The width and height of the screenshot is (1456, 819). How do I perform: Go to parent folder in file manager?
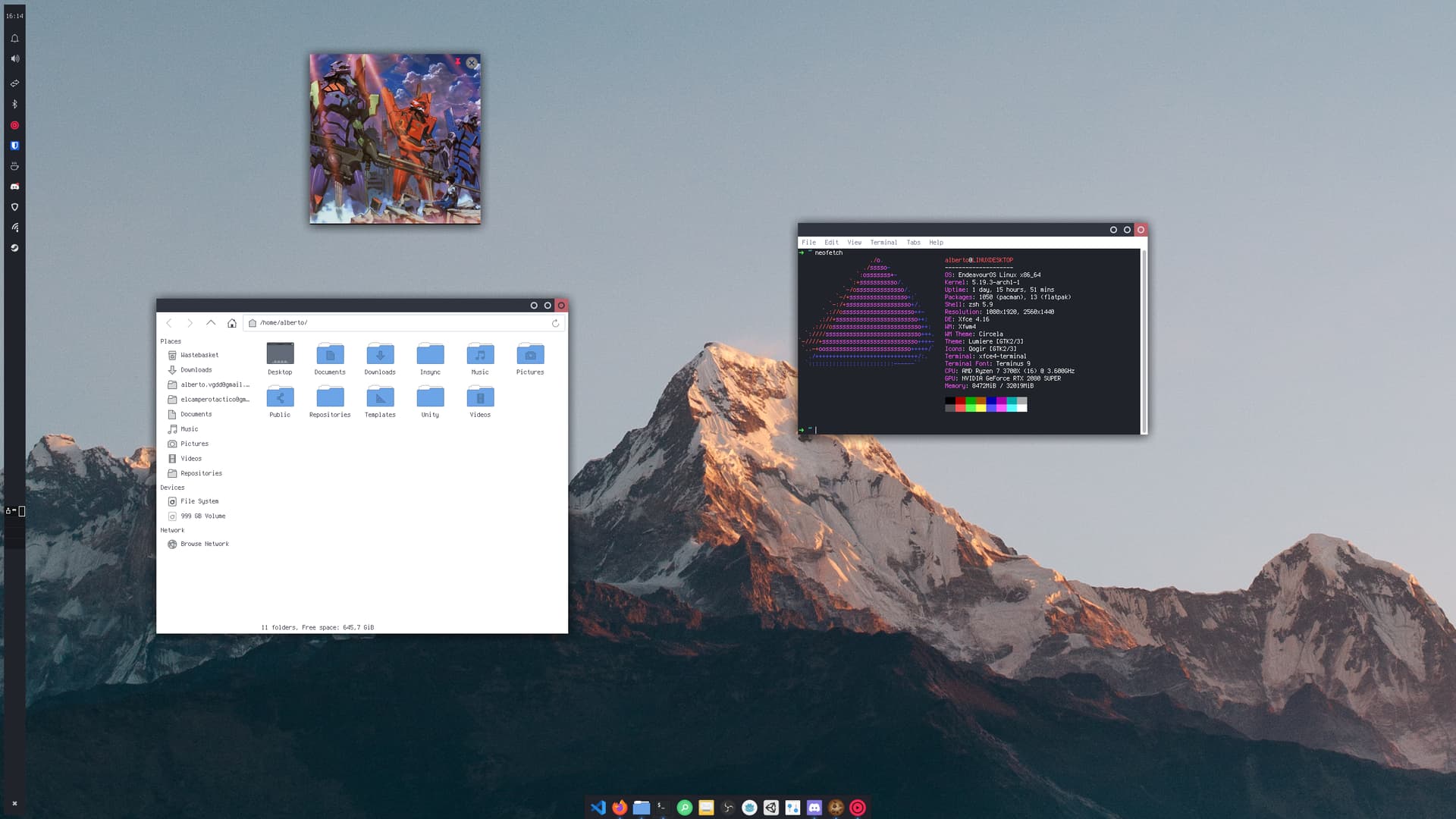[x=211, y=323]
